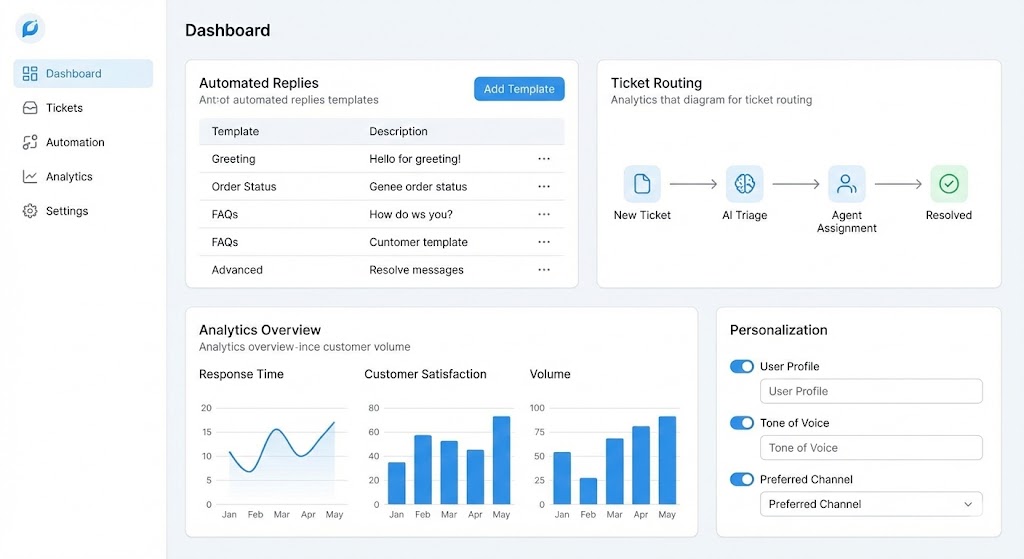The image size is (1024, 559).
Task: Click the New Ticket step label
Action: tap(642, 215)
